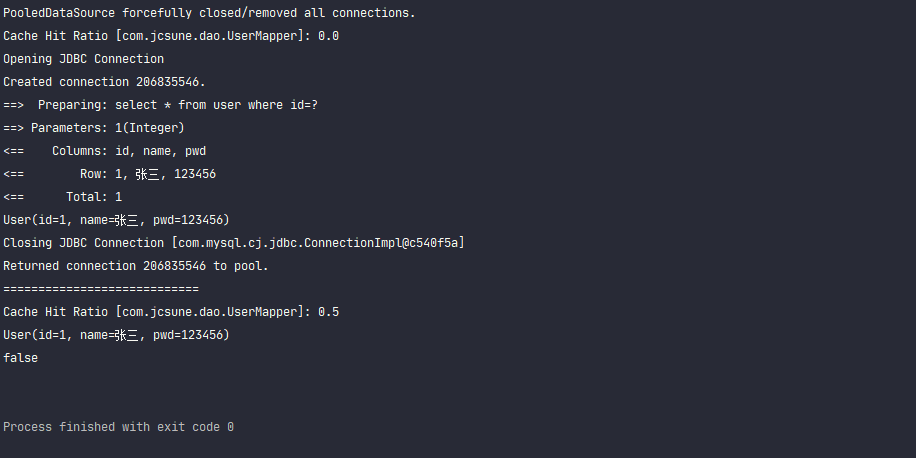The image size is (916, 458).
Task: Click the PooledDataSource forcefully closed line
Action: [209, 13]
